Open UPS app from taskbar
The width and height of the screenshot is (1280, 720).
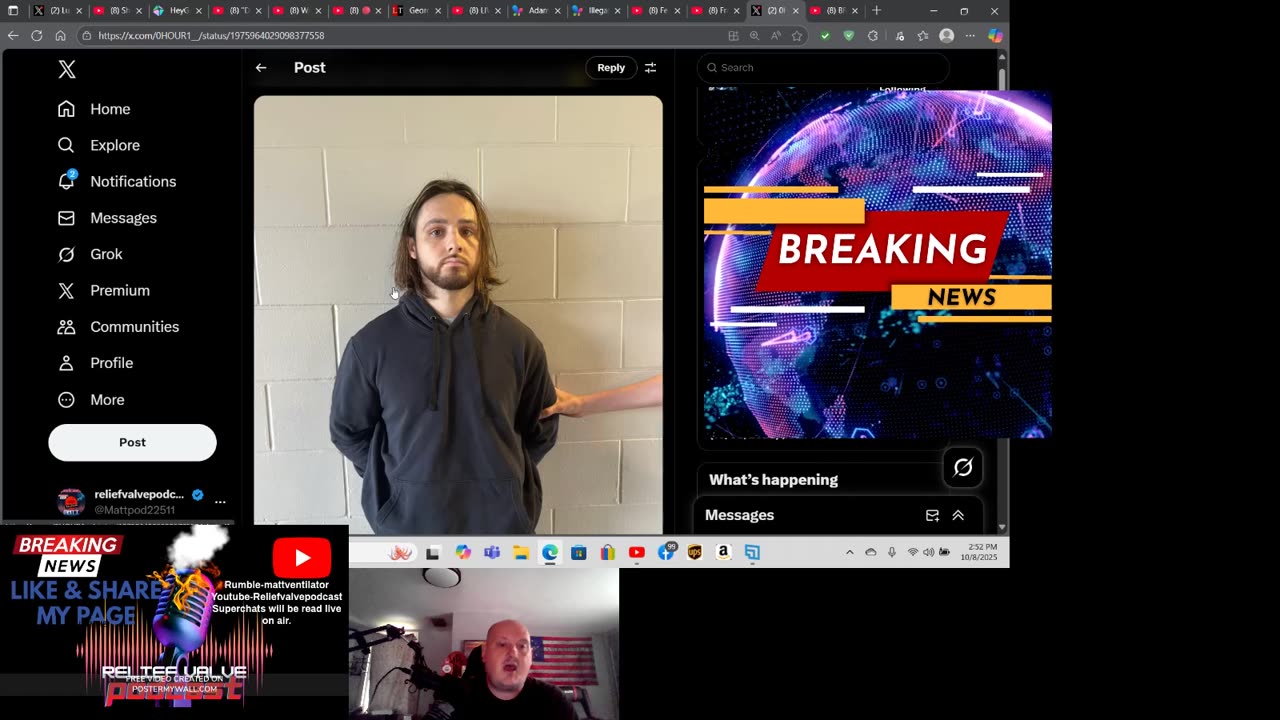[695, 552]
